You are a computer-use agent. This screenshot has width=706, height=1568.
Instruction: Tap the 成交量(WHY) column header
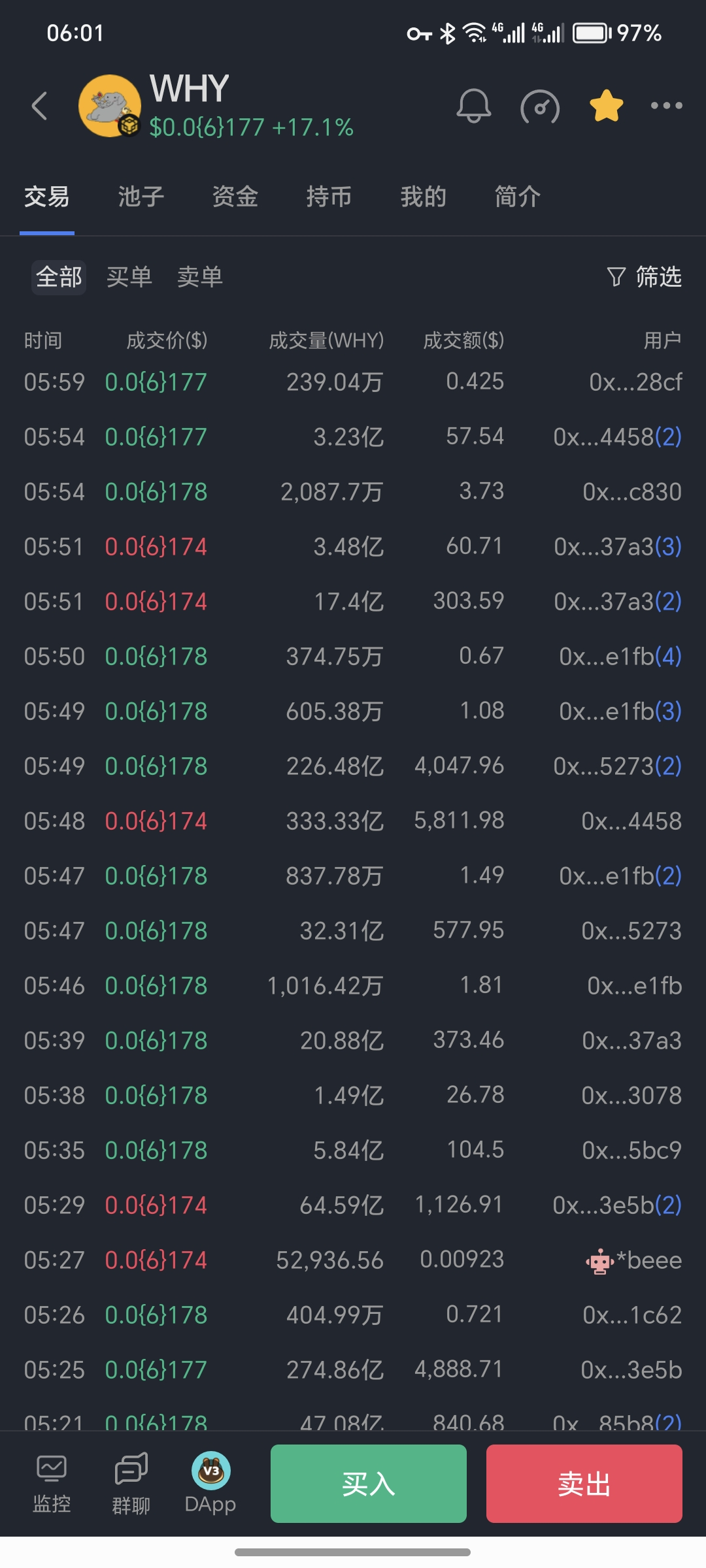tap(326, 340)
